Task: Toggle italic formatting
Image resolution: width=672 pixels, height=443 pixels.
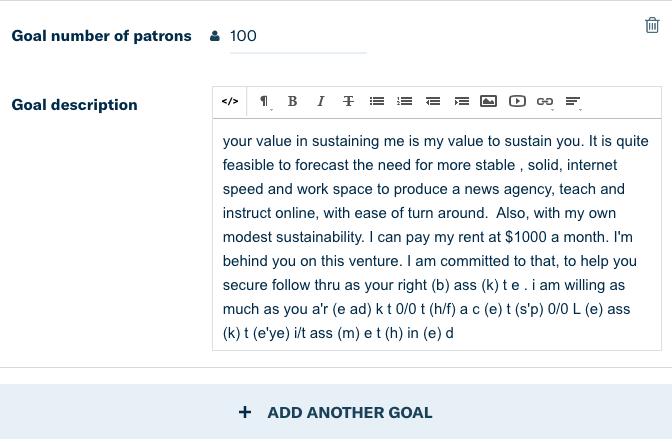Action: (320, 102)
